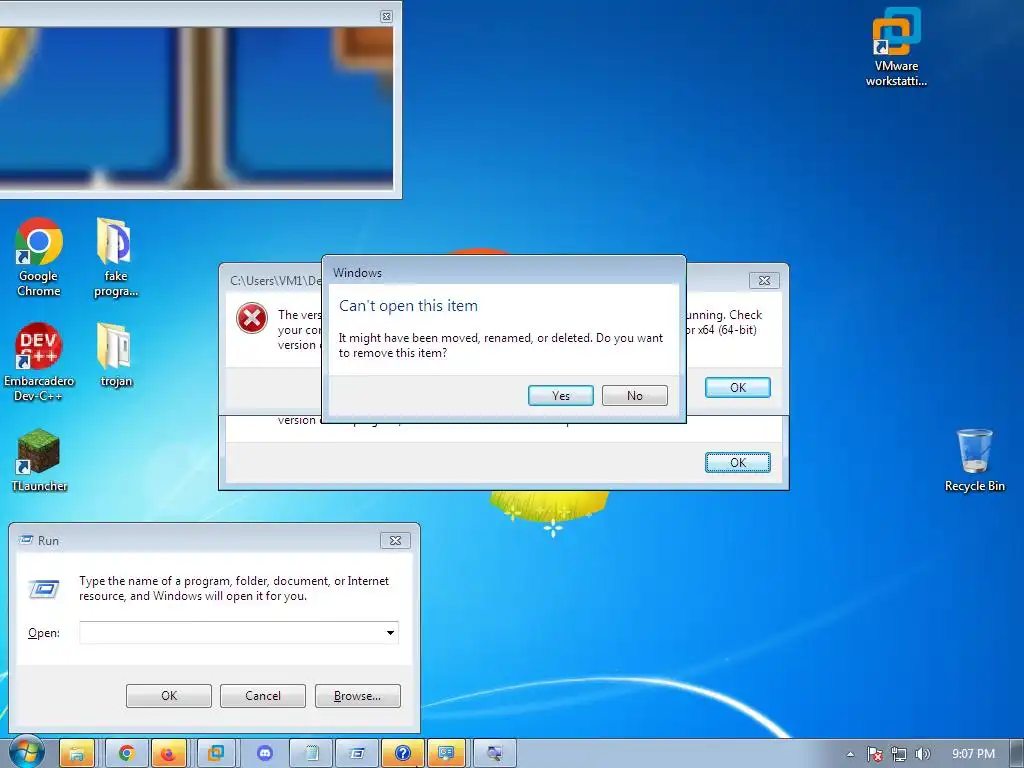
Task: Open Discord from the taskbar
Action: (x=264, y=753)
